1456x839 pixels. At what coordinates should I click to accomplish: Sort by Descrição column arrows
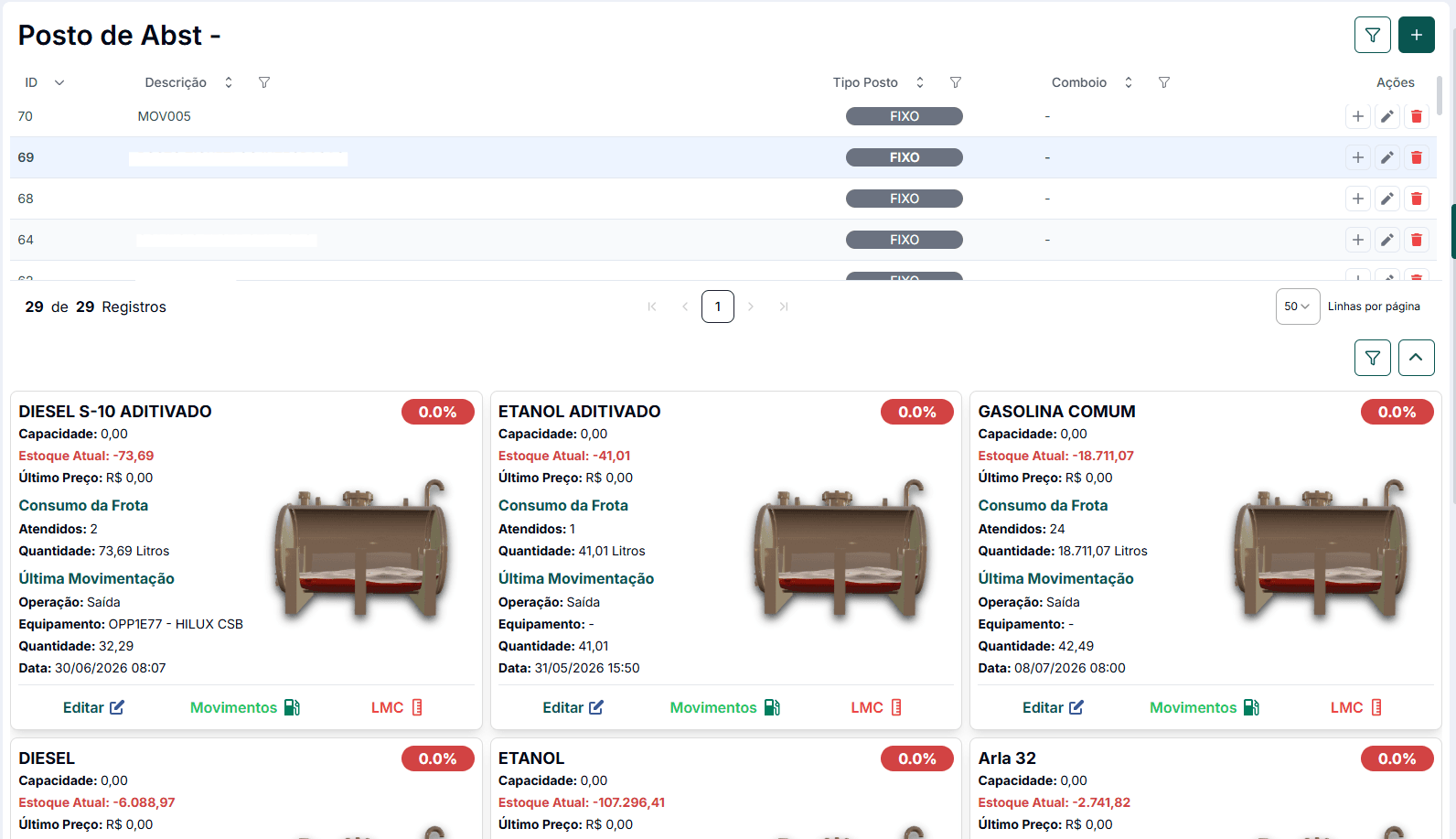(x=229, y=82)
